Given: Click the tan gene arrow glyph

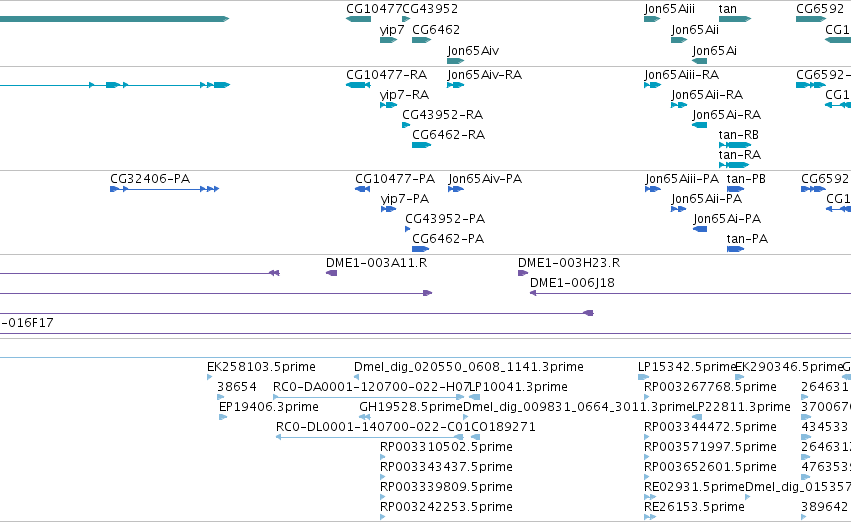Looking at the screenshot, I should pyautogui.click(x=735, y=19).
